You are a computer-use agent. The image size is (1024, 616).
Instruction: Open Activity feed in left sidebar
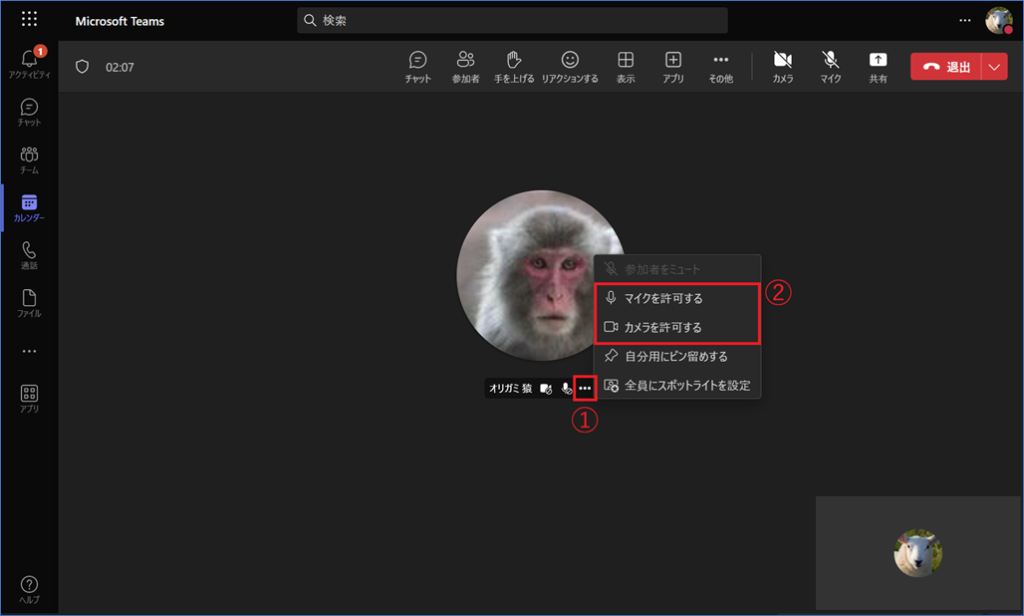29,62
